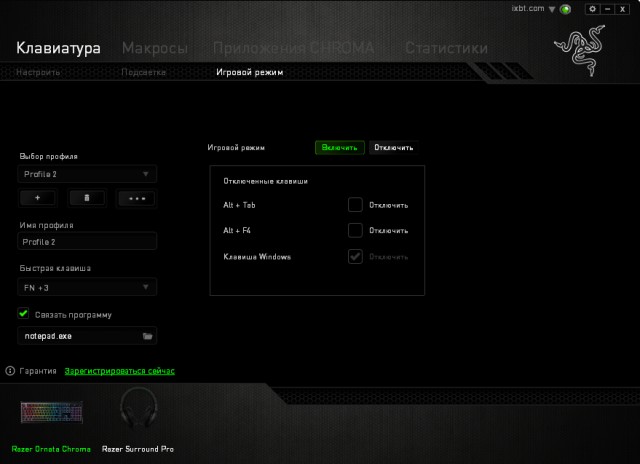Expand the ixbt.com account dropdown arrow

point(553,9)
